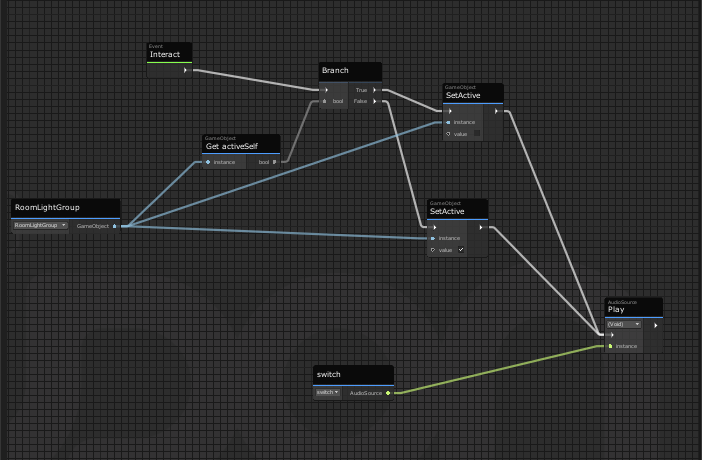This screenshot has height=460, width=702.
Task: Uncheck the value checkbox on lower SetActive node
Action: pos(461,249)
